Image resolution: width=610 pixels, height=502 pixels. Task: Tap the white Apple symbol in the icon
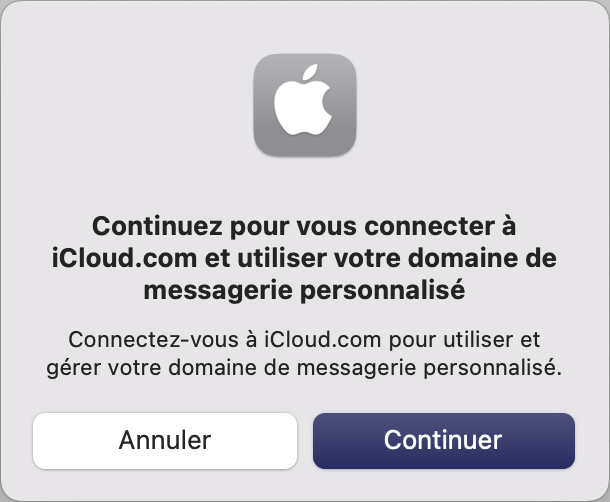click(x=303, y=101)
